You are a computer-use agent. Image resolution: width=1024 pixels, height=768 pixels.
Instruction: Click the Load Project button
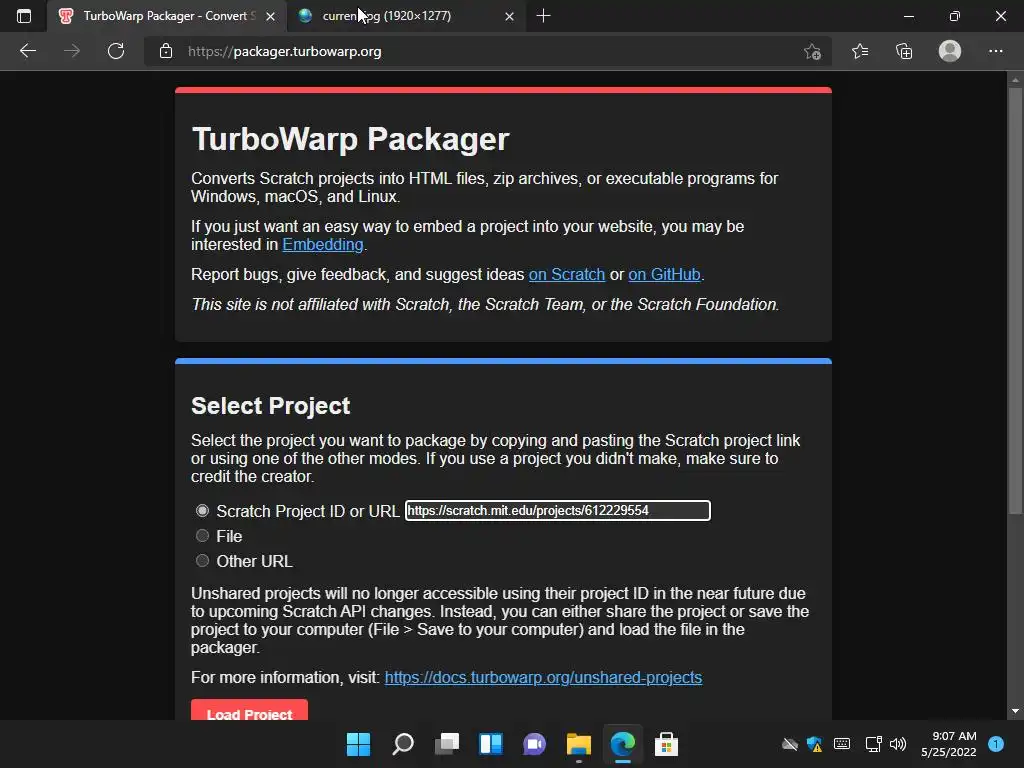(249, 711)
